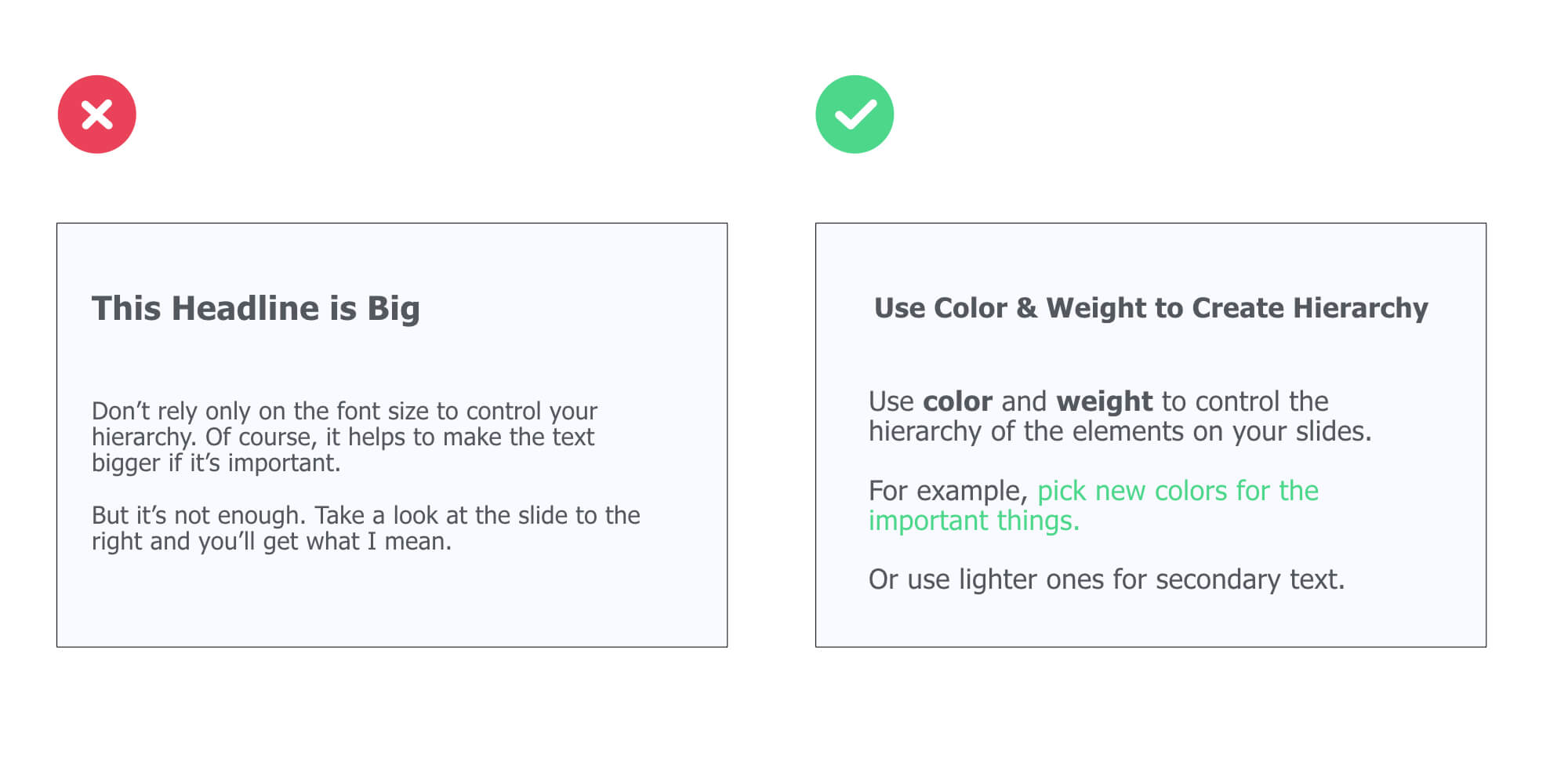Click the text 'For example,'
The width and height of the screenshot is (1568, 784).
click(x=948, y=492)
